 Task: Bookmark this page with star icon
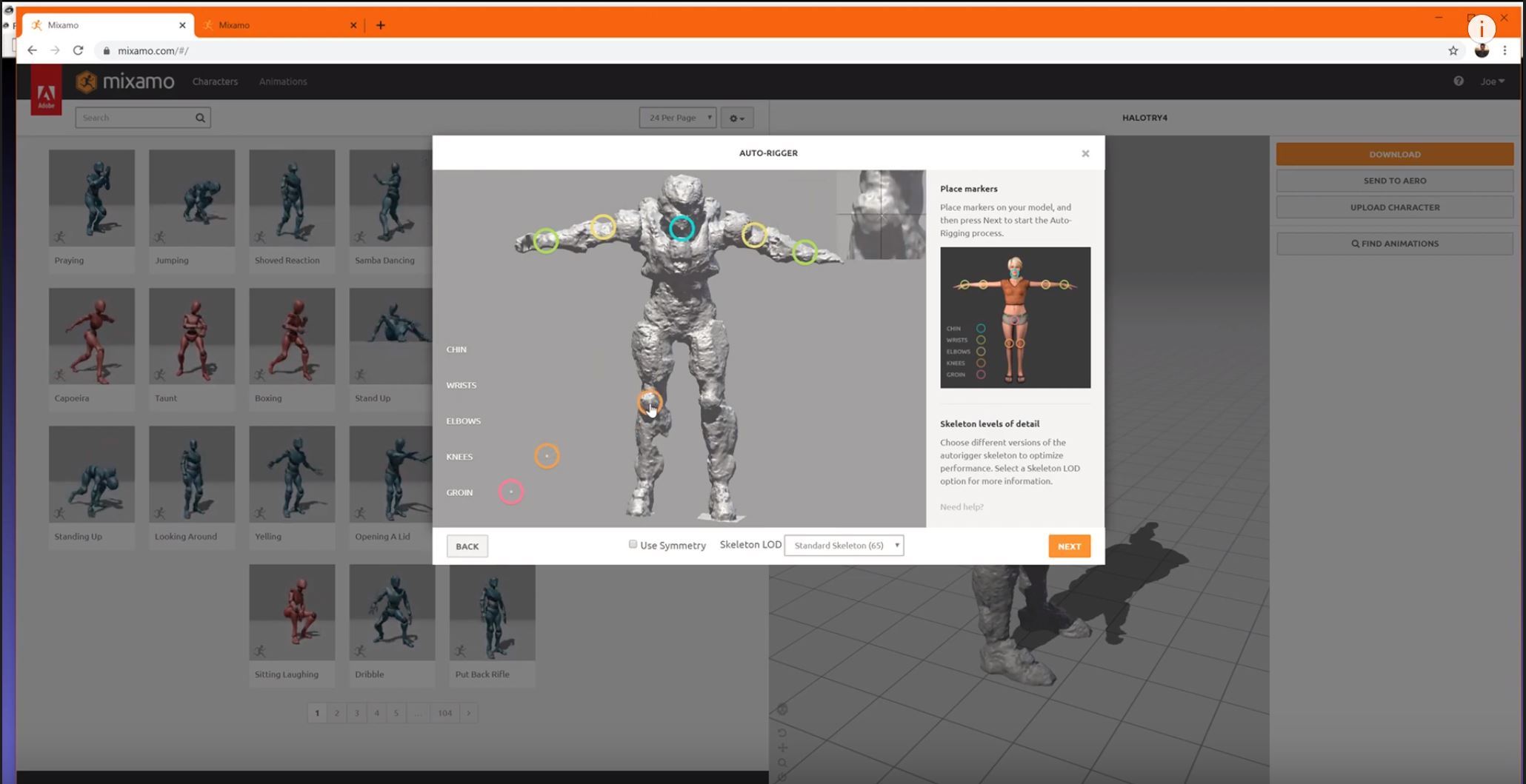point(1453,50)
